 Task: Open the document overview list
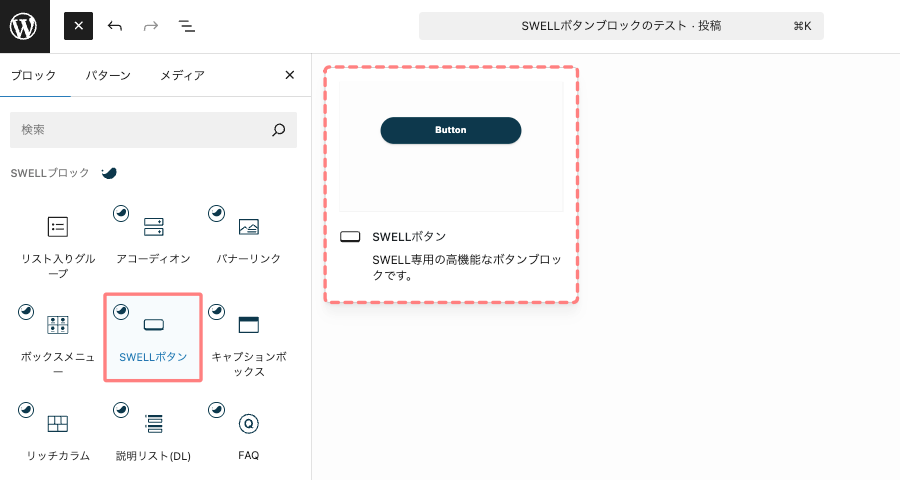click(x=187, y=26)
